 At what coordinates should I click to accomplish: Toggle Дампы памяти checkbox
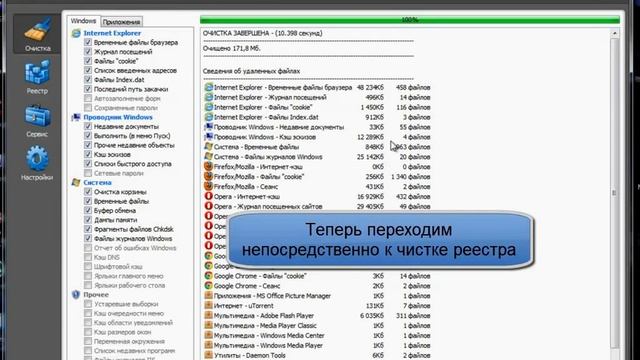tap(88, 220)
